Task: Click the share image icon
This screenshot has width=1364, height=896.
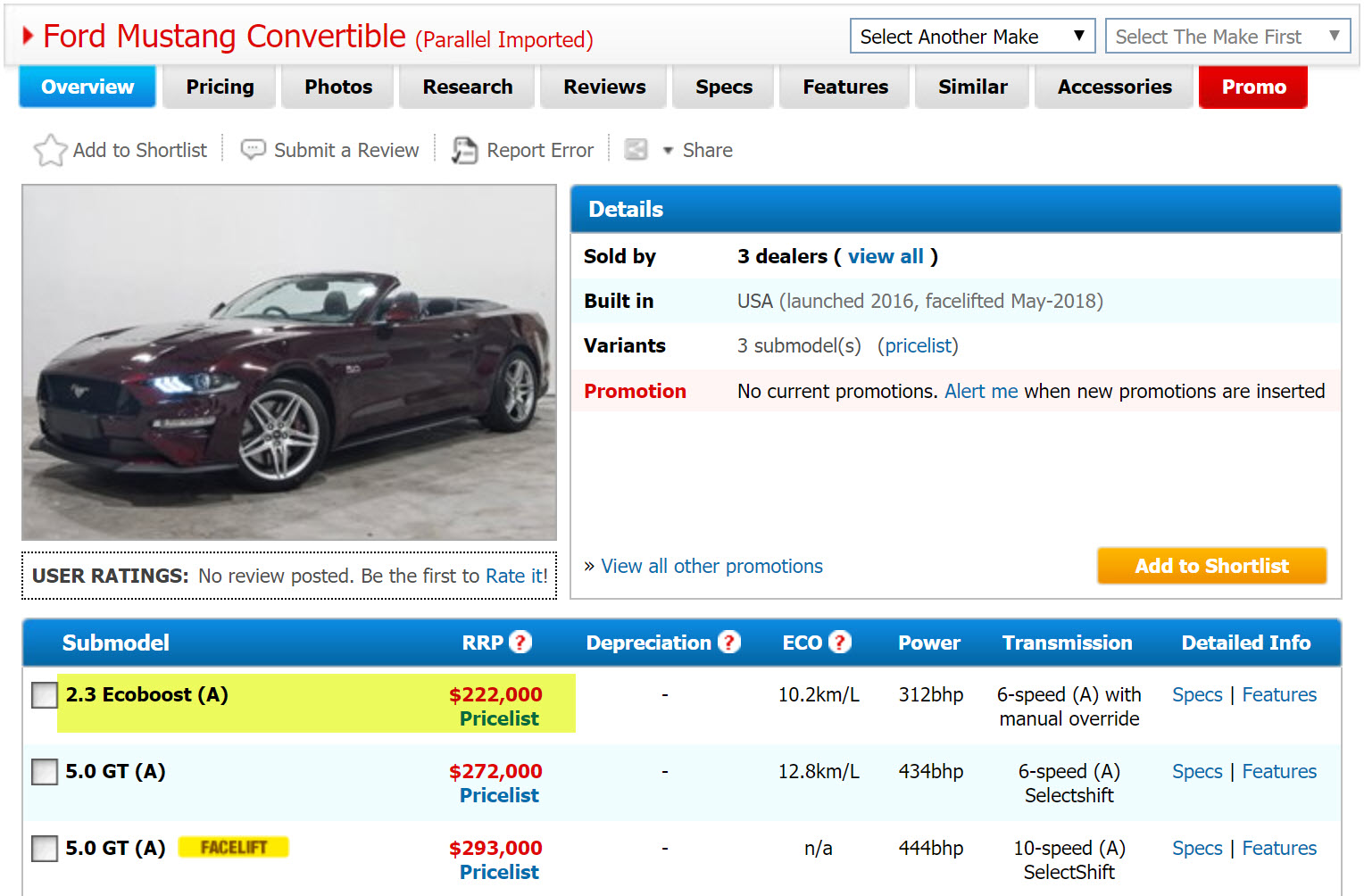Action: click(x=636, y=149)
